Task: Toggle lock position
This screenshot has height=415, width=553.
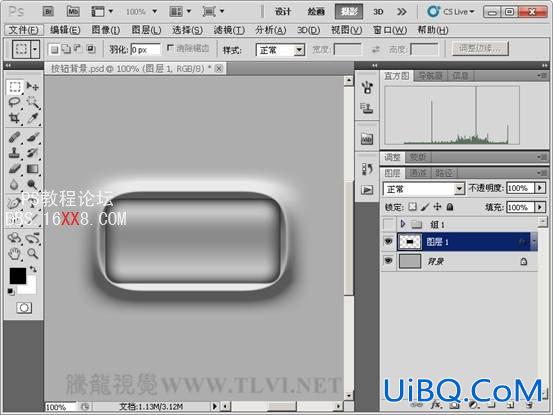Action: [x=437, y=207]
